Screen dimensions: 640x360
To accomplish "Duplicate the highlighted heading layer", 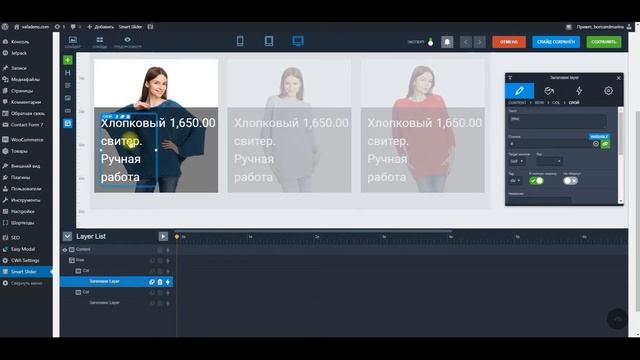I will [152, 282].
